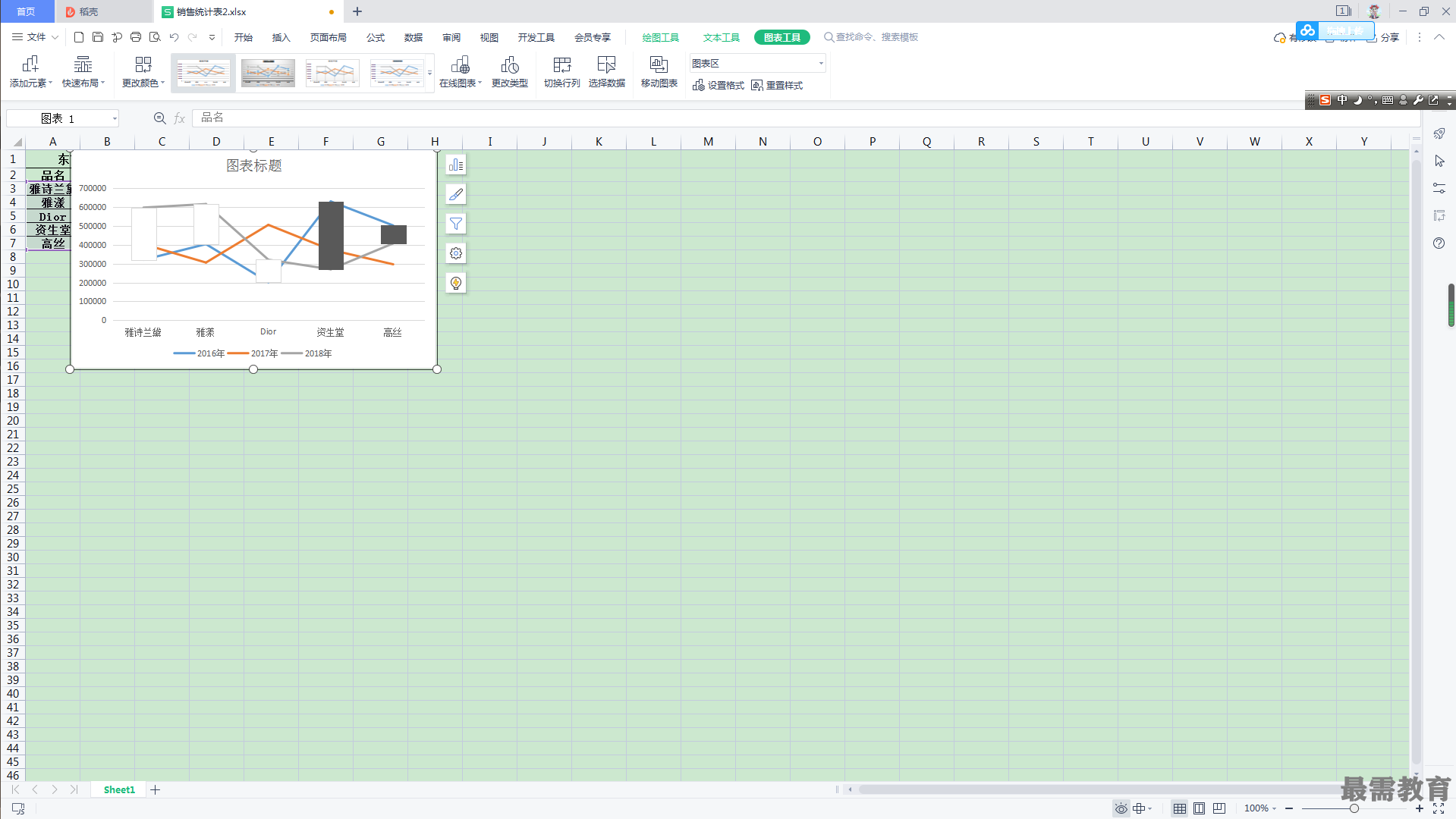This screenshot has height=819, width=1456.
Task: Open the properties sliders icon in the right sidebar
Action: (x=1439, y=189)
